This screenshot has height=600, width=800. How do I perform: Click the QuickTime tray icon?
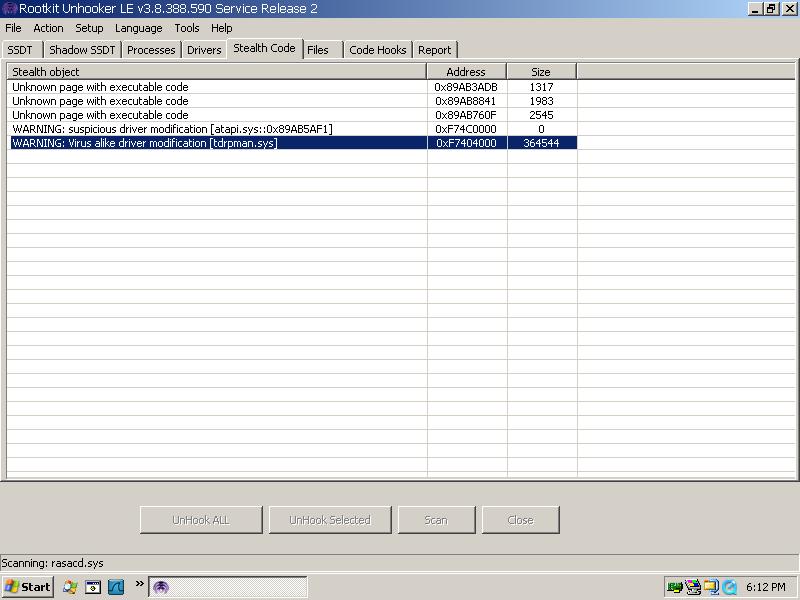click(729, 587)
